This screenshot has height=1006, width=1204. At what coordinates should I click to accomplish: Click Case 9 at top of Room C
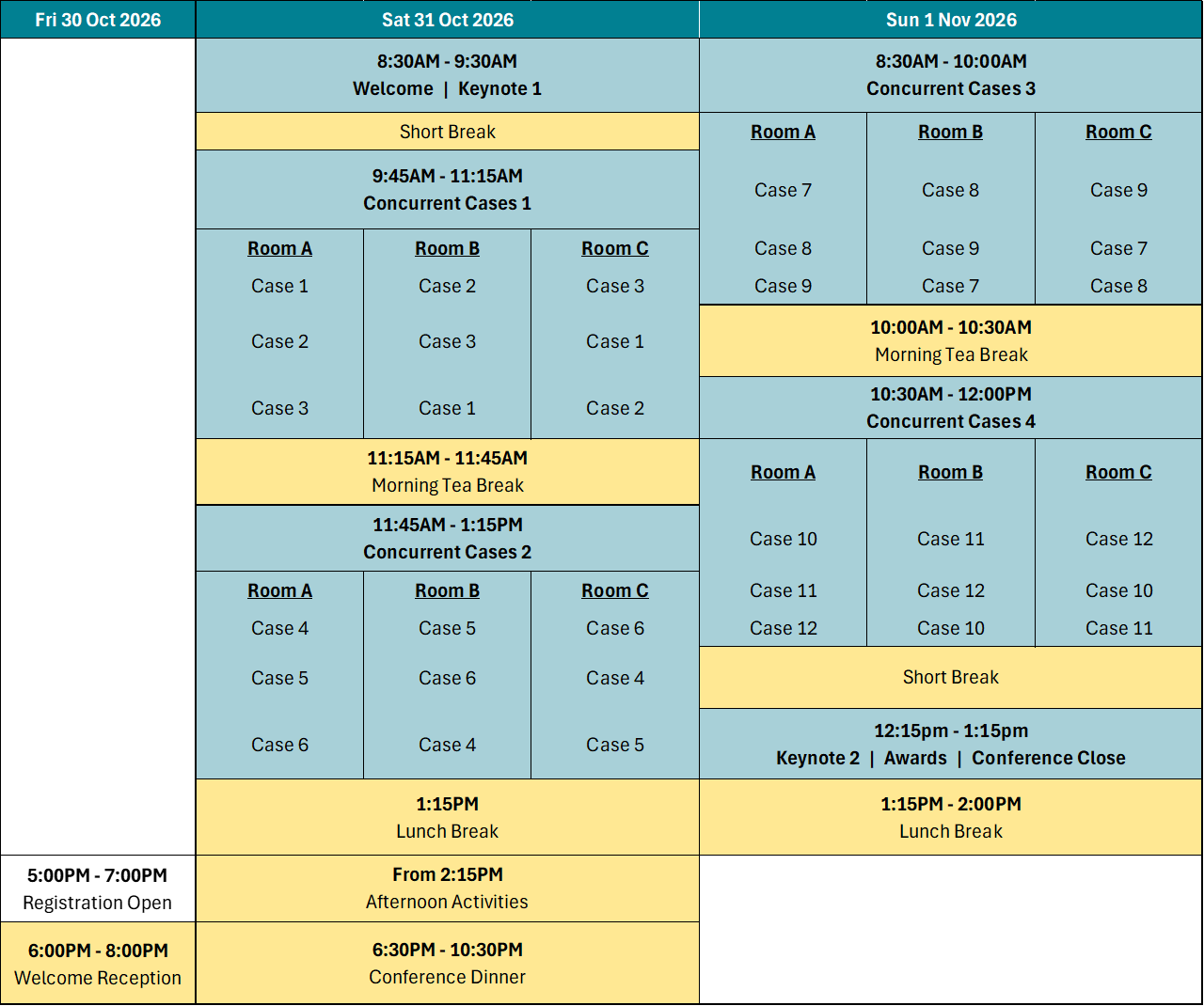pyautogui.click(x=1118, y=190)
